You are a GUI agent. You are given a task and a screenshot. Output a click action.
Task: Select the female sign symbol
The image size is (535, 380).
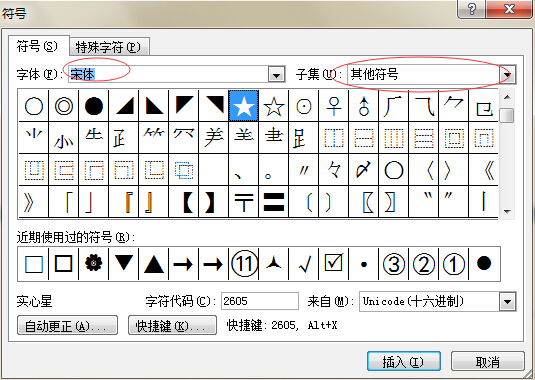click(x=334, y=106)
